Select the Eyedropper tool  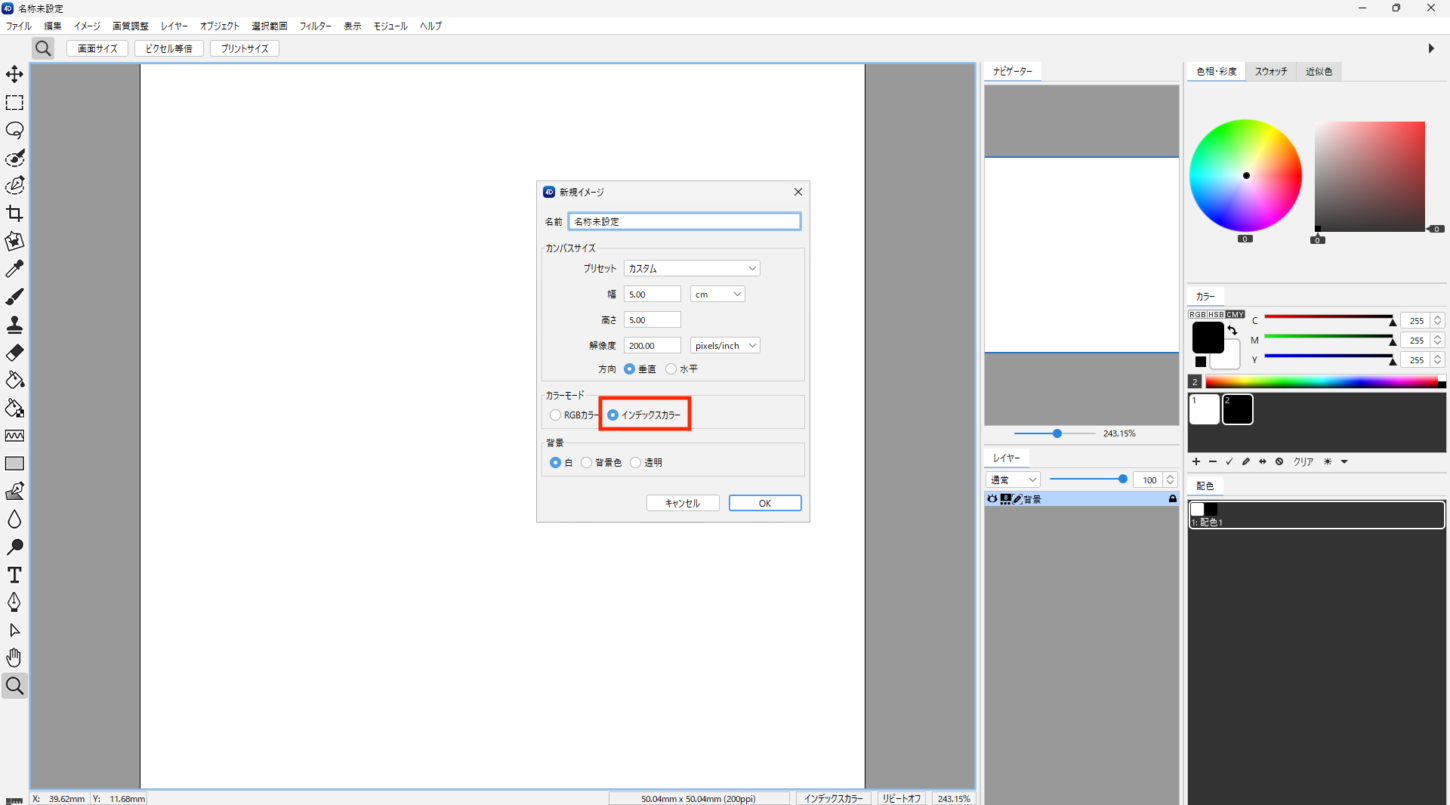pos(14,269)
